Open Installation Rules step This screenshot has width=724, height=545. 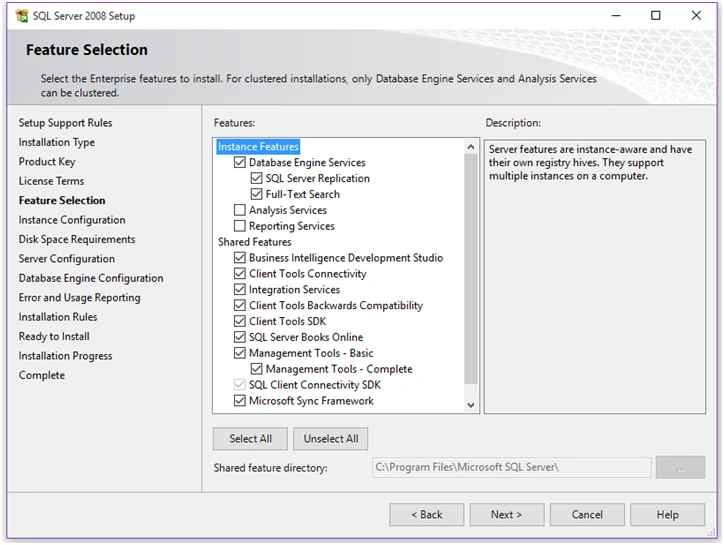(58, 317)
